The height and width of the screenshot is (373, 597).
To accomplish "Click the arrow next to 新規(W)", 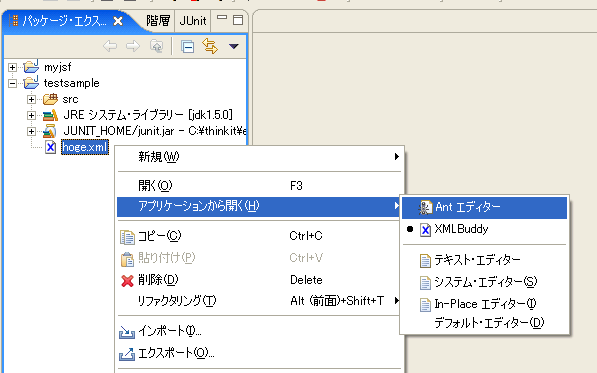I will pyautogui.click(x=397, y=156).
